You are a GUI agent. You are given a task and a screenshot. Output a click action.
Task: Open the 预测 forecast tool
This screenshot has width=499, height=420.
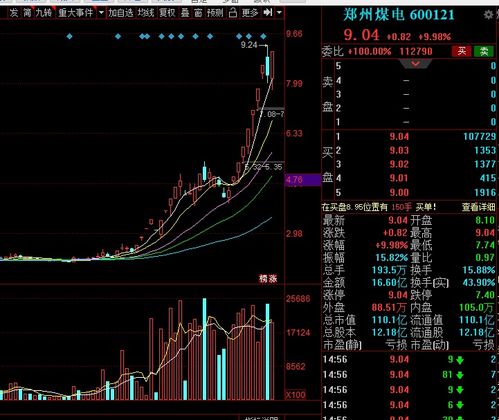(215, 13)
